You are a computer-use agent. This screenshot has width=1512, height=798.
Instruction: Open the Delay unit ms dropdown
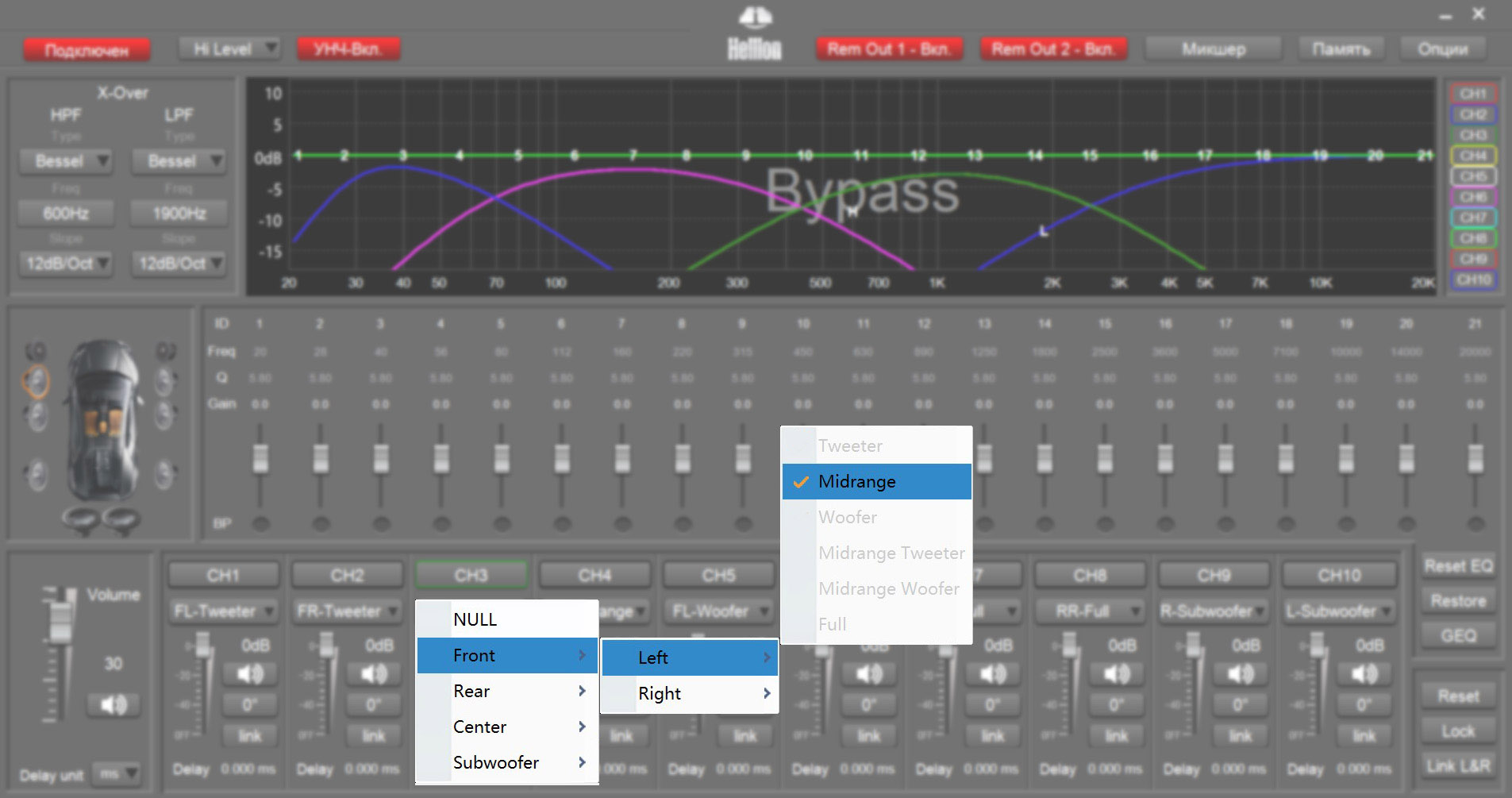point(116,773)
